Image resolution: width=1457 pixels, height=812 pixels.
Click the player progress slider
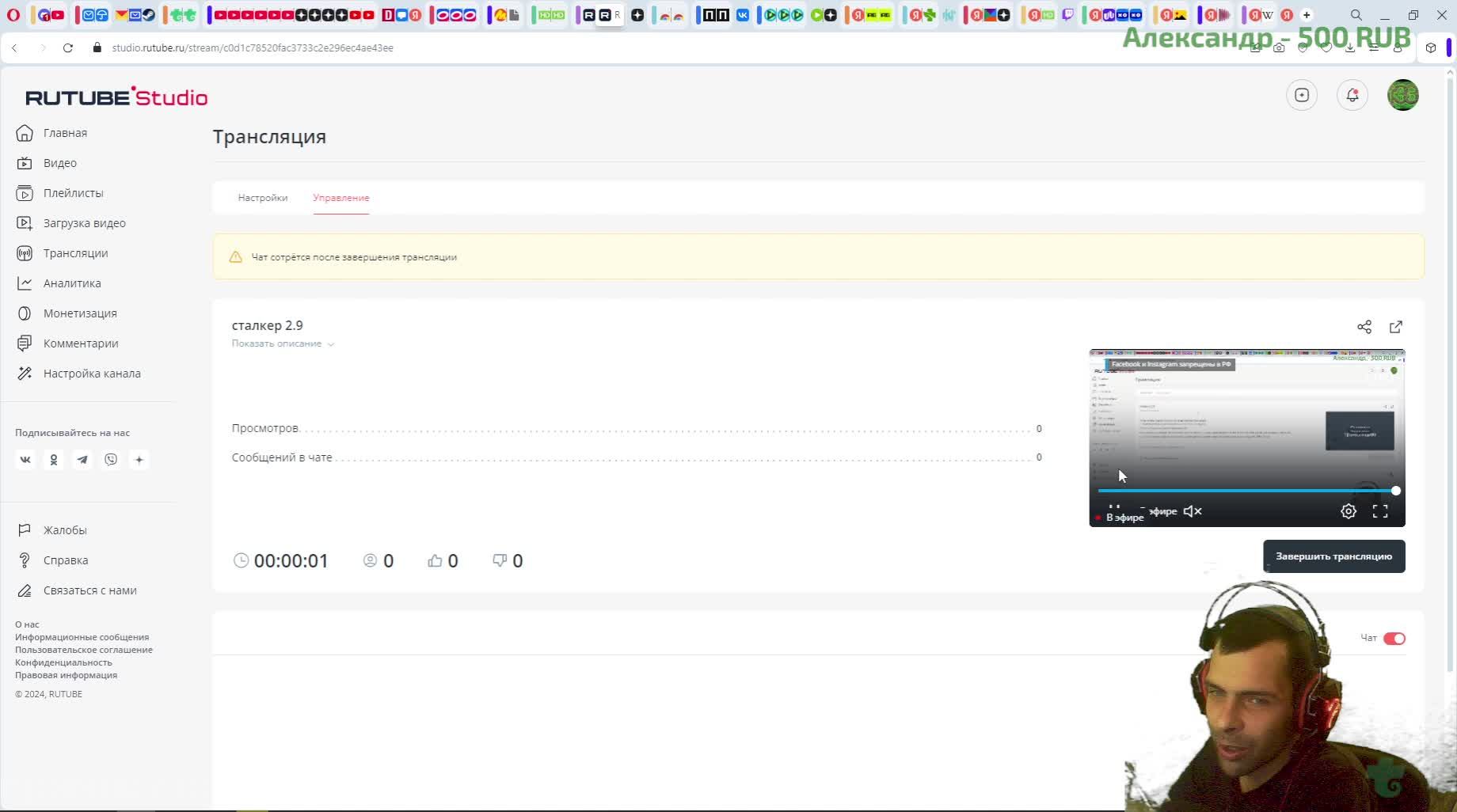click(x=1247, y=491)
